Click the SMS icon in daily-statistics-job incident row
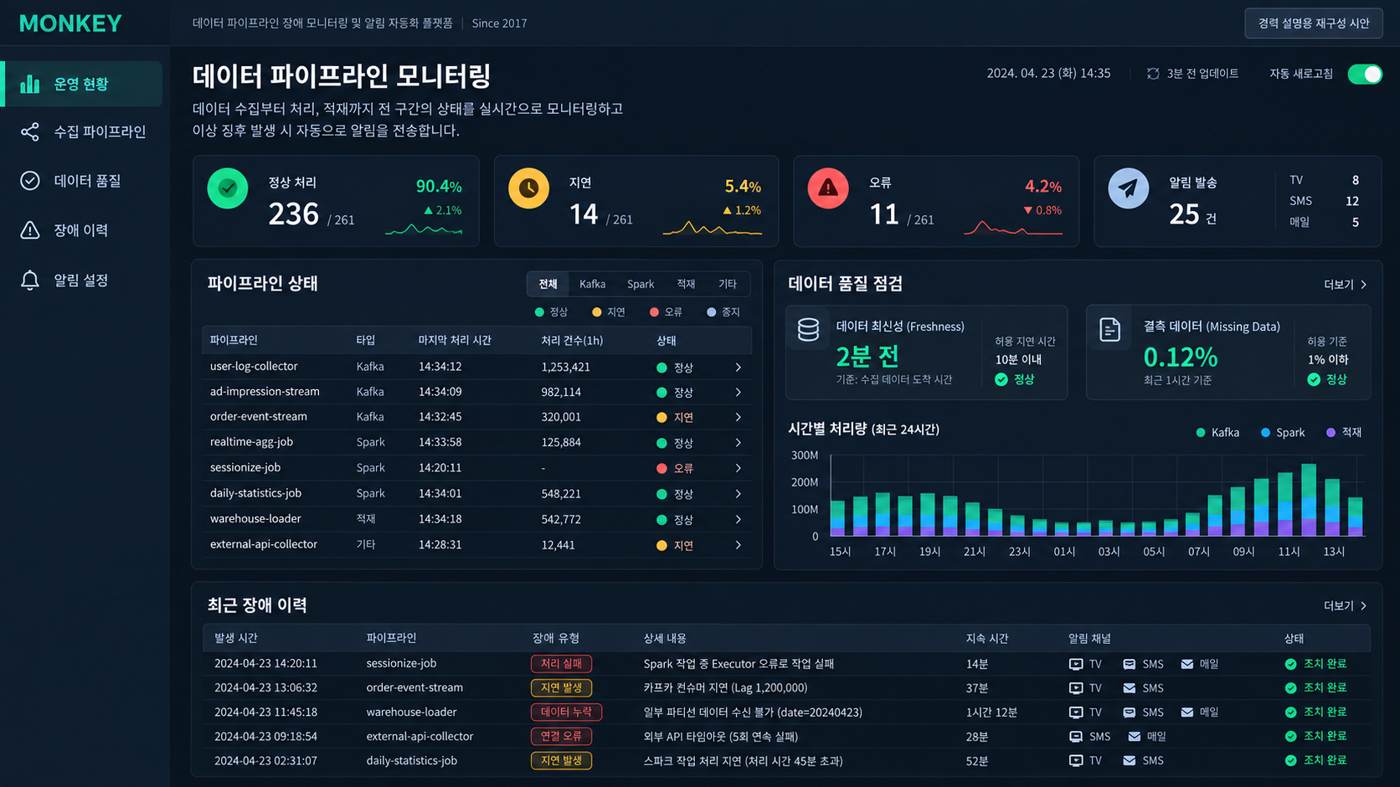The width and height of the screenshot is (1400, 787). click(1129, 760)
